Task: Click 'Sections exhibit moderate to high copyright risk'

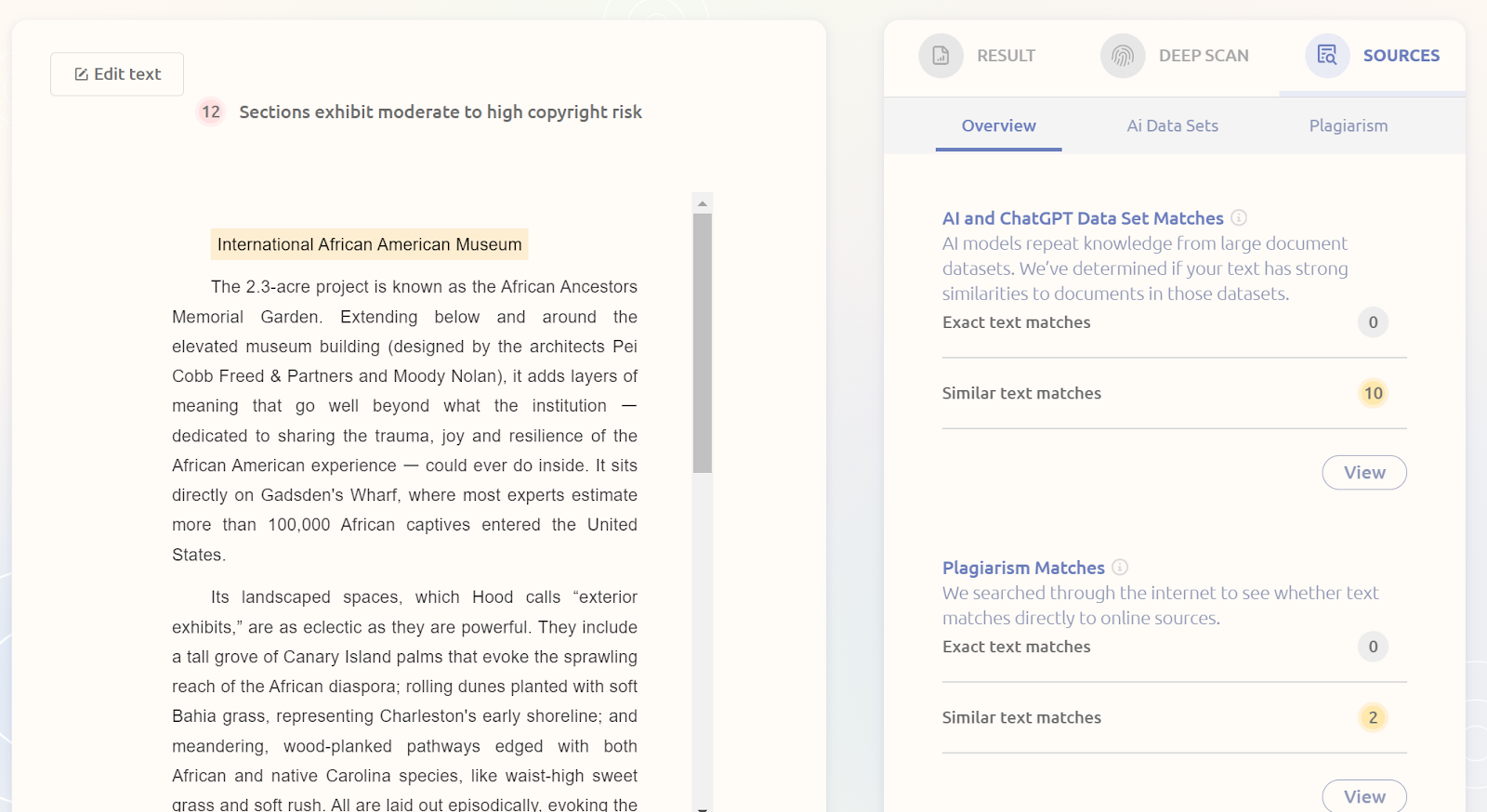Action: [441, 111]
